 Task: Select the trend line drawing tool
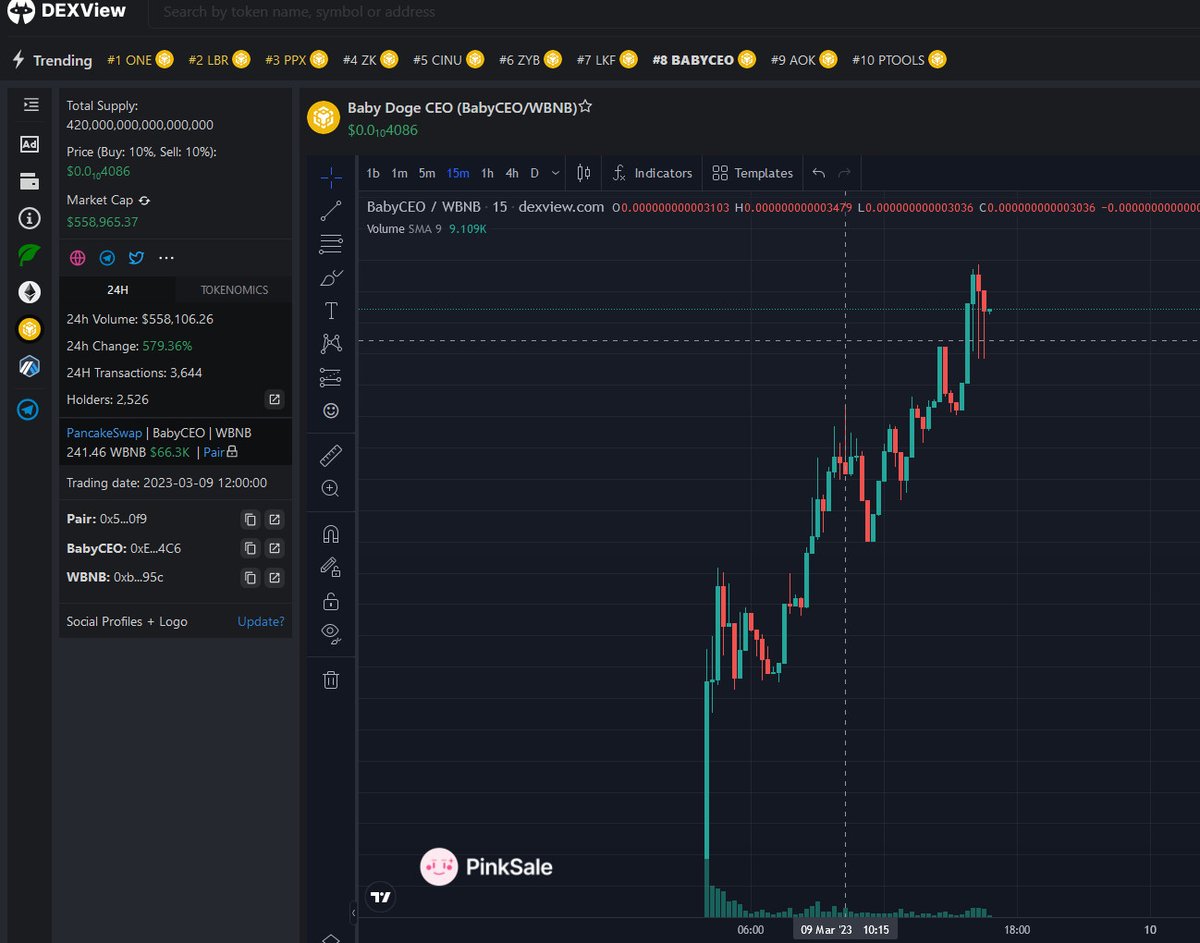[x=331, y=211]
